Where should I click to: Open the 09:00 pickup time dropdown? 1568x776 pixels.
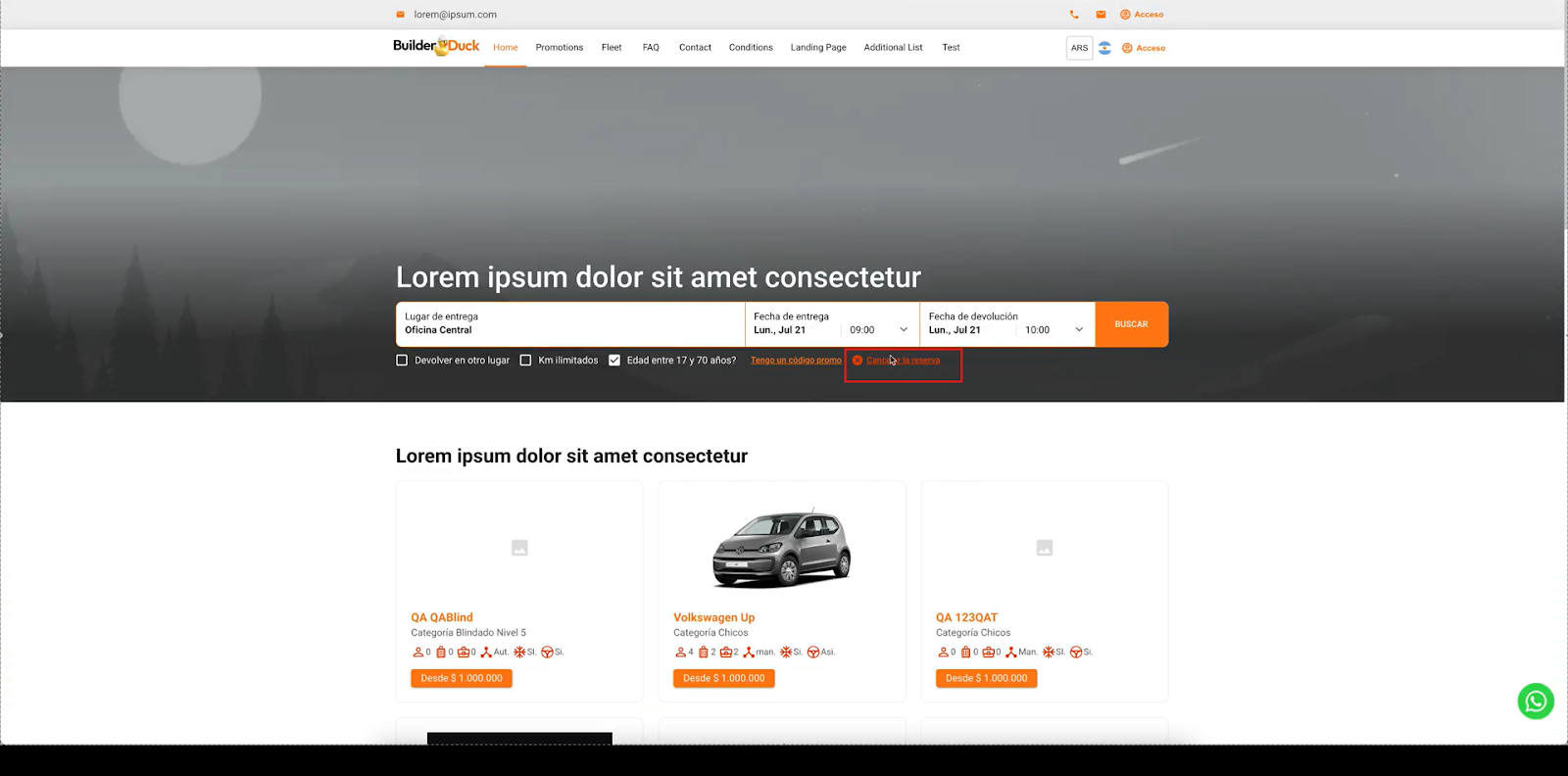tap(878, 330)
